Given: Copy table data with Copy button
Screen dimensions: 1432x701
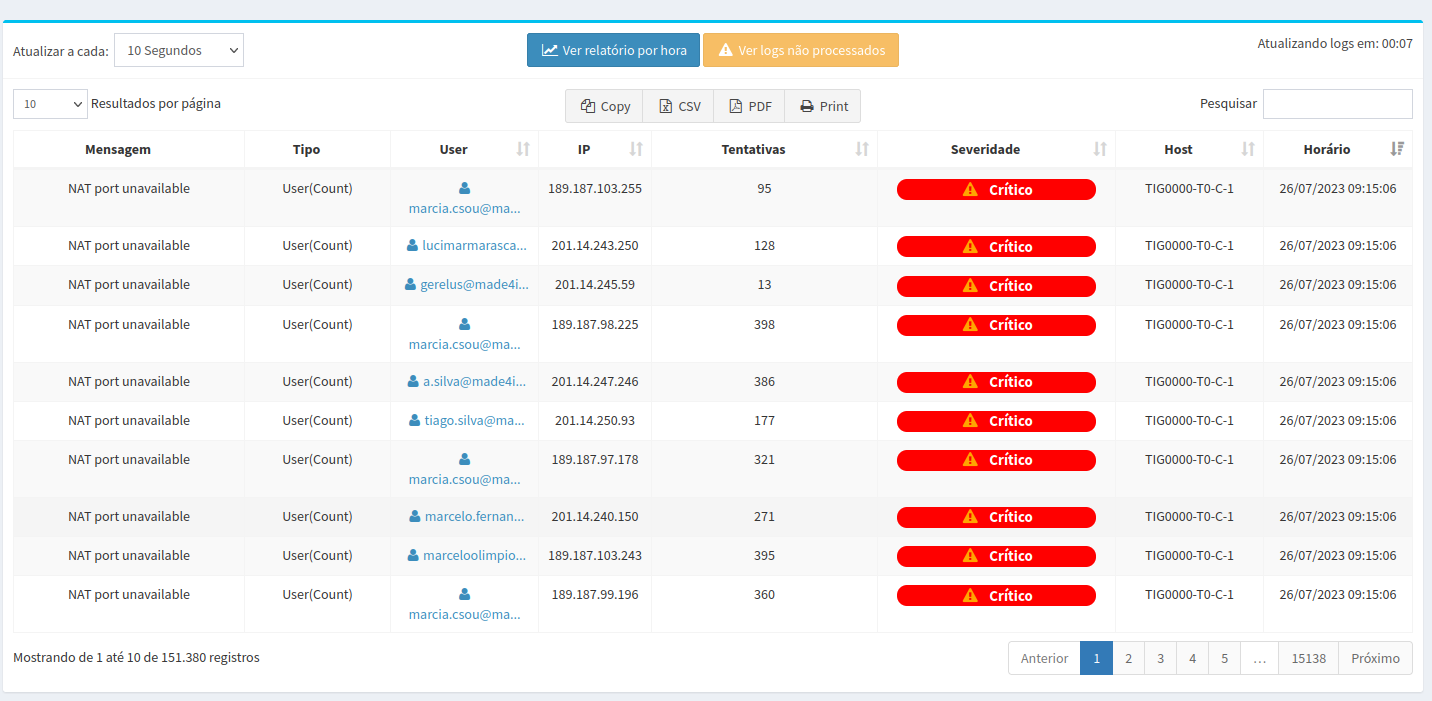Looking at the screenshot, I should [x=605, y=106].
